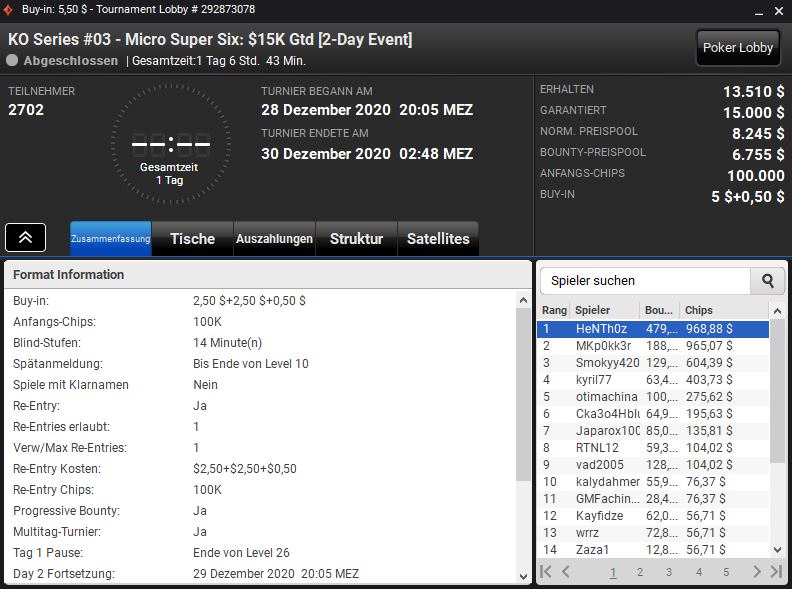Go to page 3 of player rankings
The image size is (792, 589).
[669, 572]
